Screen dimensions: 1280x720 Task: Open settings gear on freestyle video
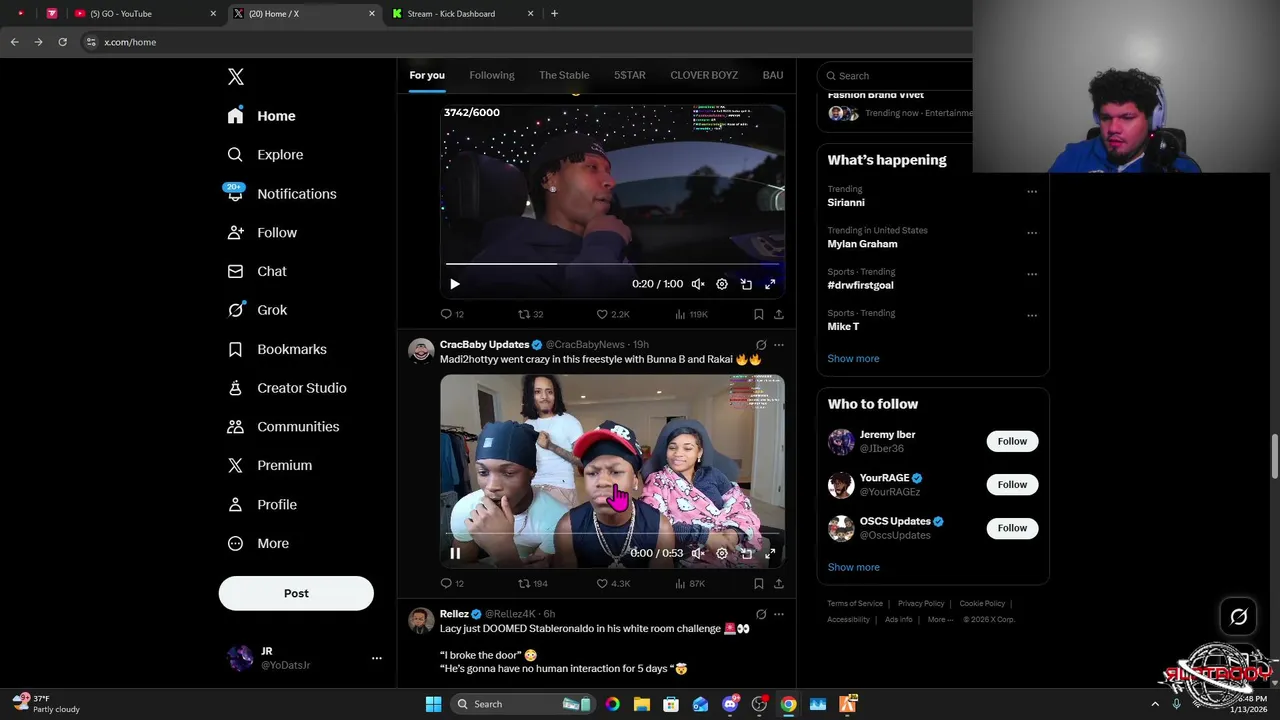coord(722,553)
